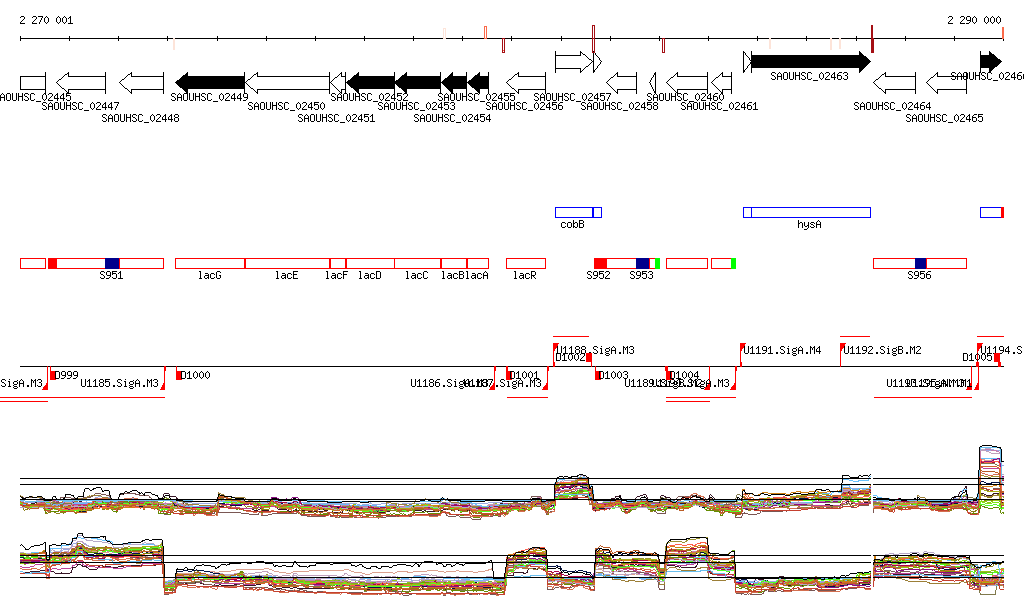Click the SAOUHSC_02448 white gene arrow
This screenshot has width=1024, height=611.
[142, 82]
